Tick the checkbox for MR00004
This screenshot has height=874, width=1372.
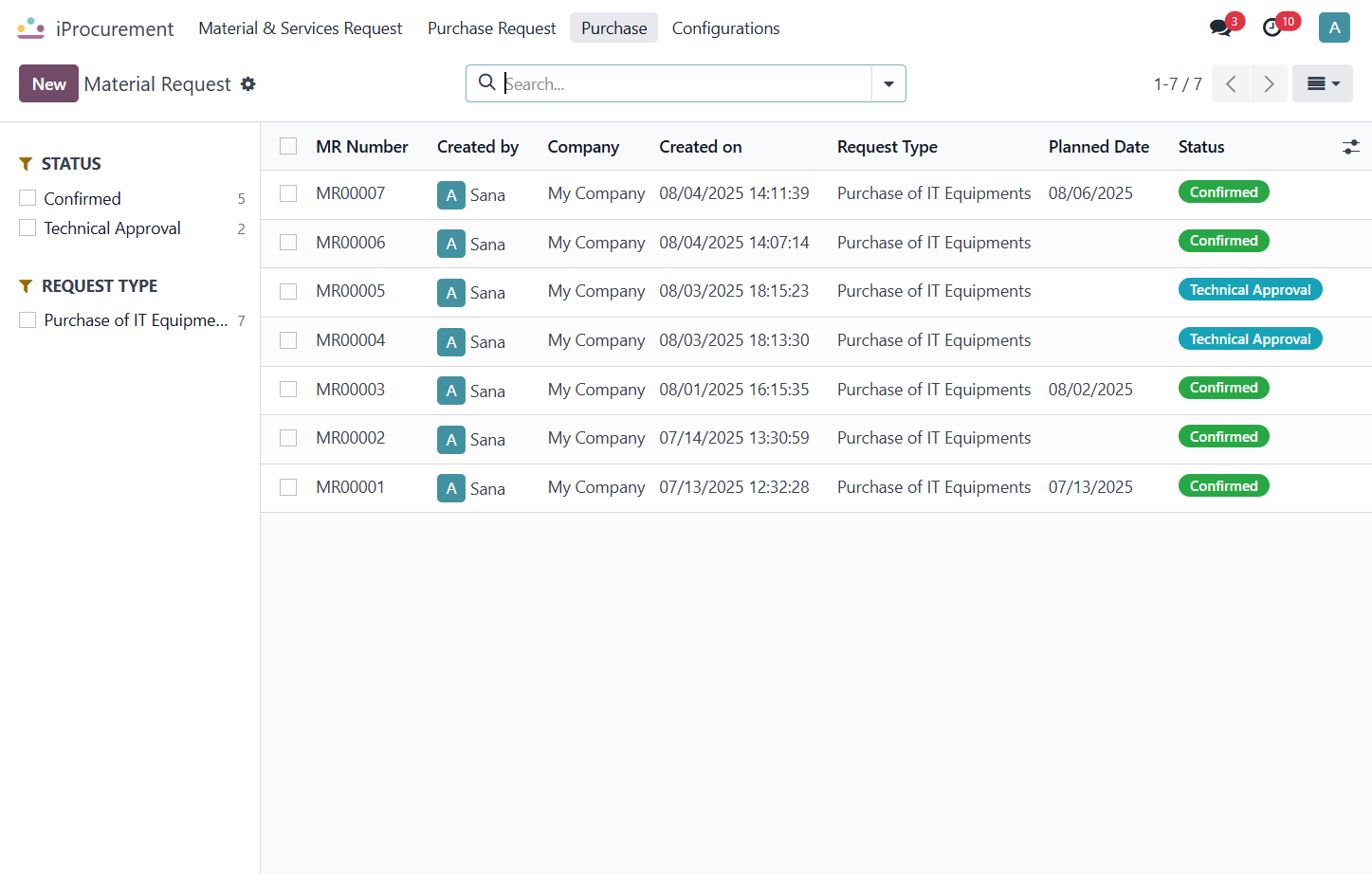pyautogui.click(x=288, y=340)
